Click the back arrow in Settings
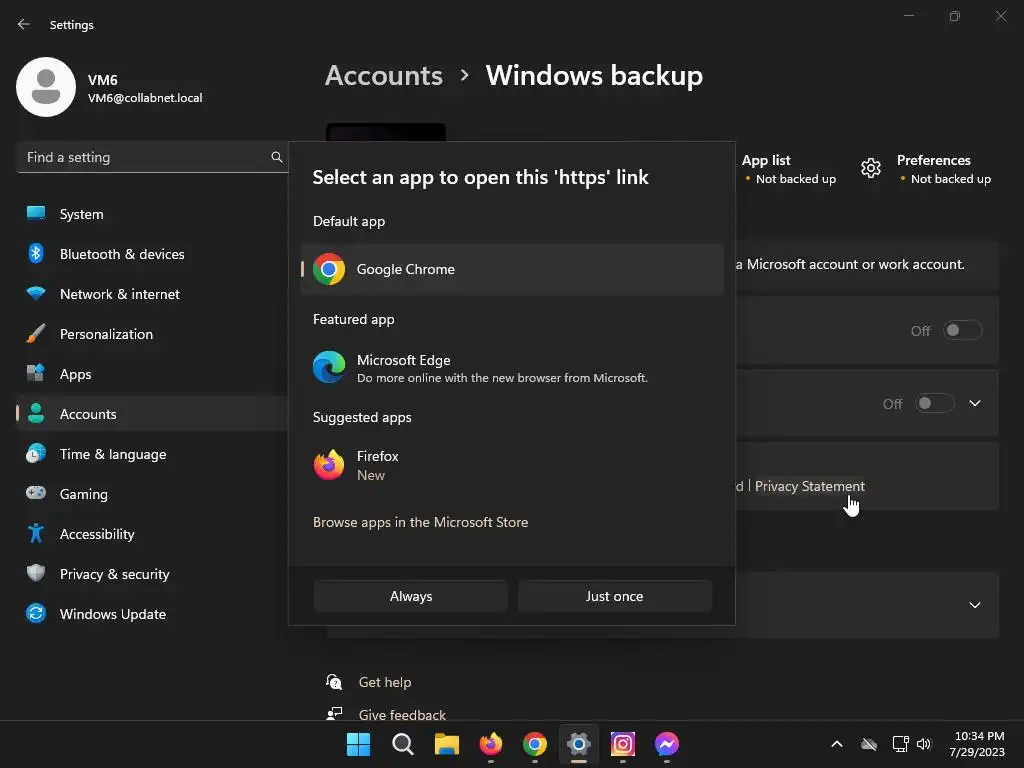This screenshot has height=768, width=1024. point(24,24)
